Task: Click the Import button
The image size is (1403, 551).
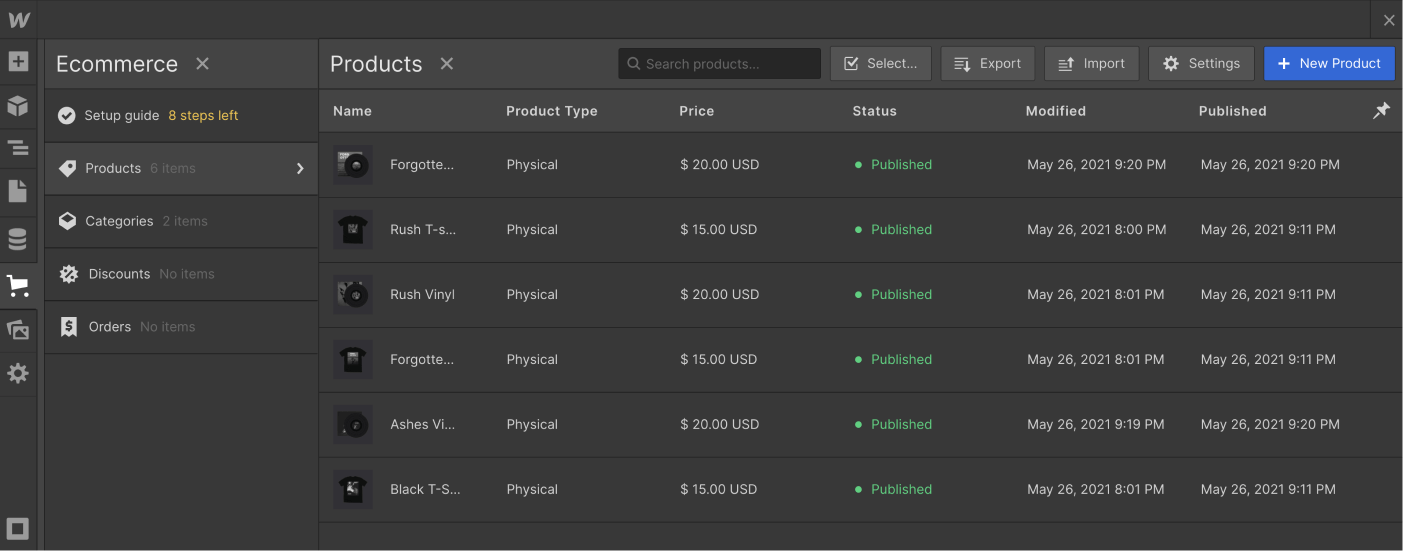Action: (x=1092, y=64)
